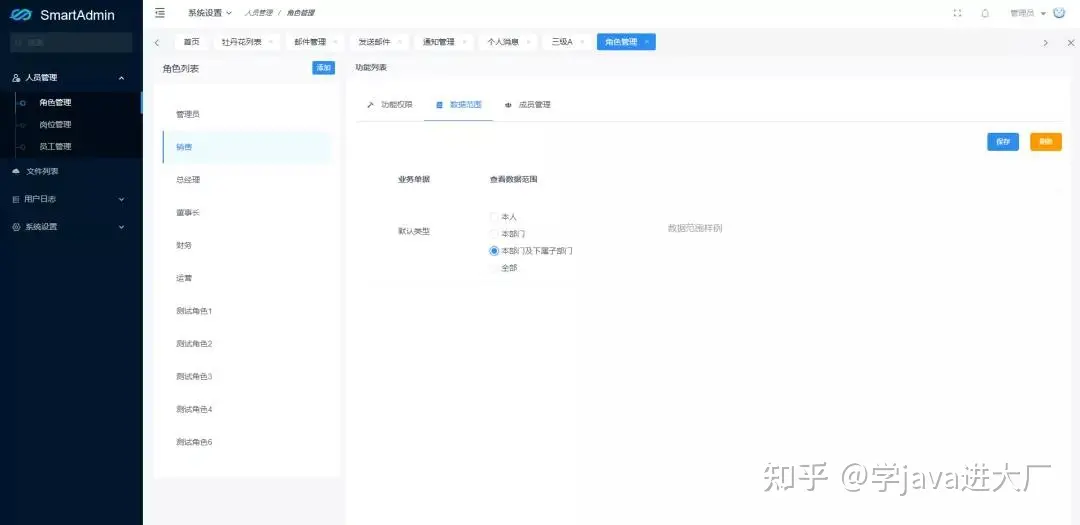This screenshot has height=525, width=1080.
Task: Select the 测试角色2 role
Action: pyautogui.click(x=247, y=344)
